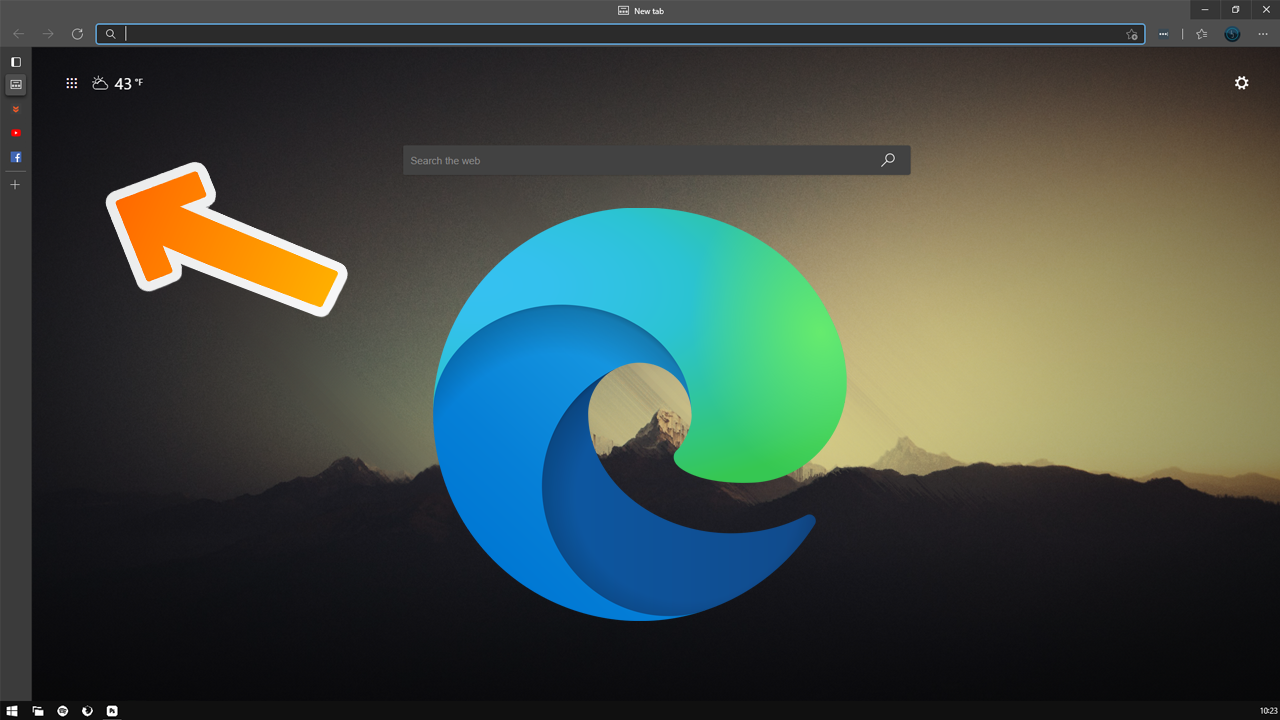
Task: Open File Explorer from the taskbar
Action: (x=38, y=711)
